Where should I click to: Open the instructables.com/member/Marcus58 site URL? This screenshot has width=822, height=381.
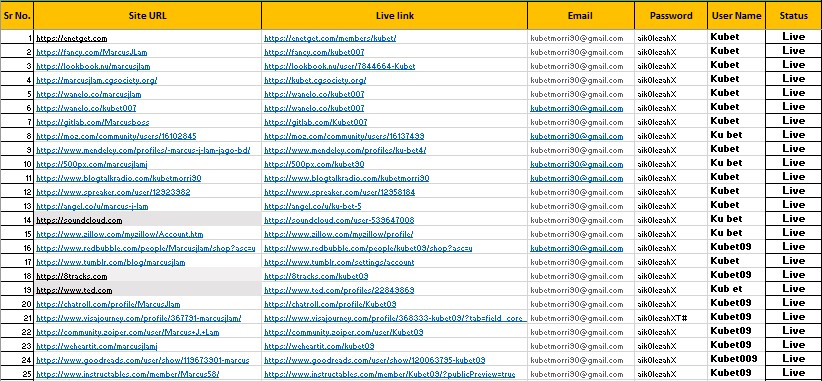point(127,374)
